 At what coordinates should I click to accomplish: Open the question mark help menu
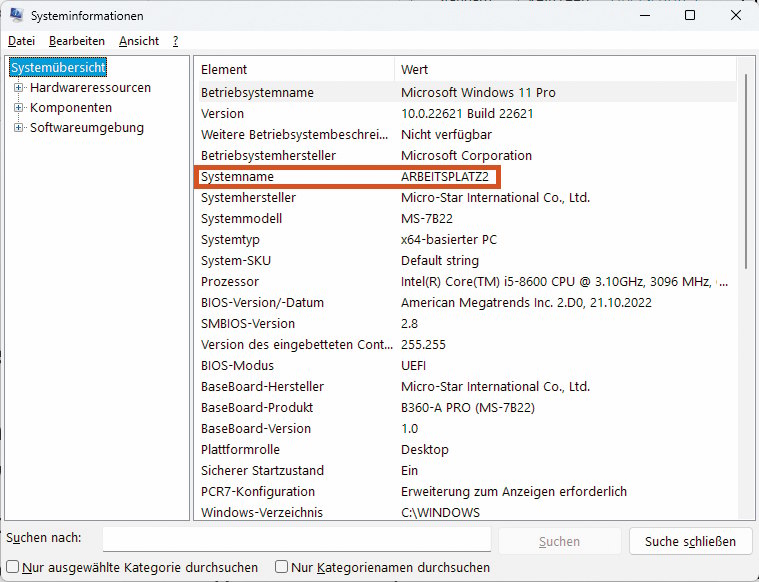pyautogui.click(x=175, y=41)
